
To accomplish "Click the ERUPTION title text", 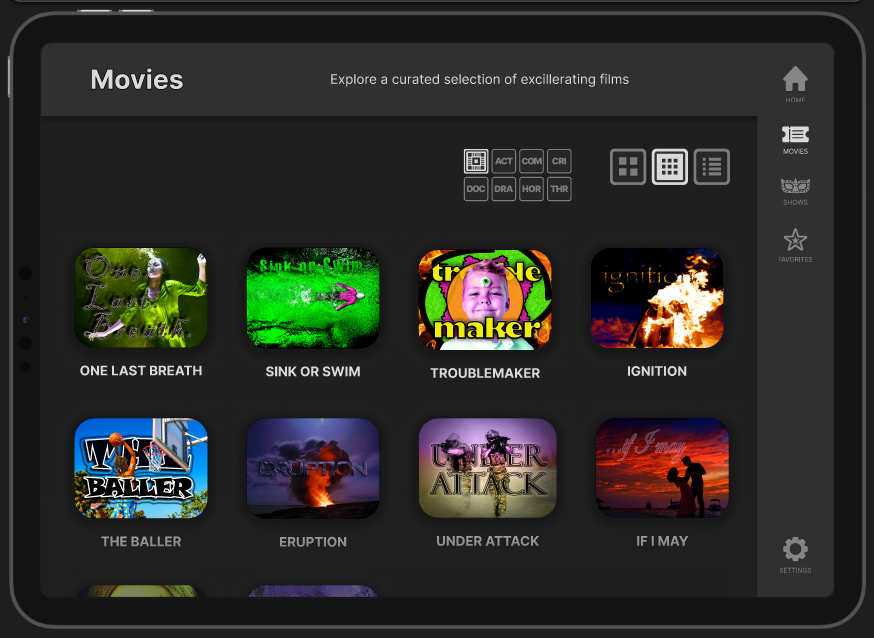I will pos(313,542).
